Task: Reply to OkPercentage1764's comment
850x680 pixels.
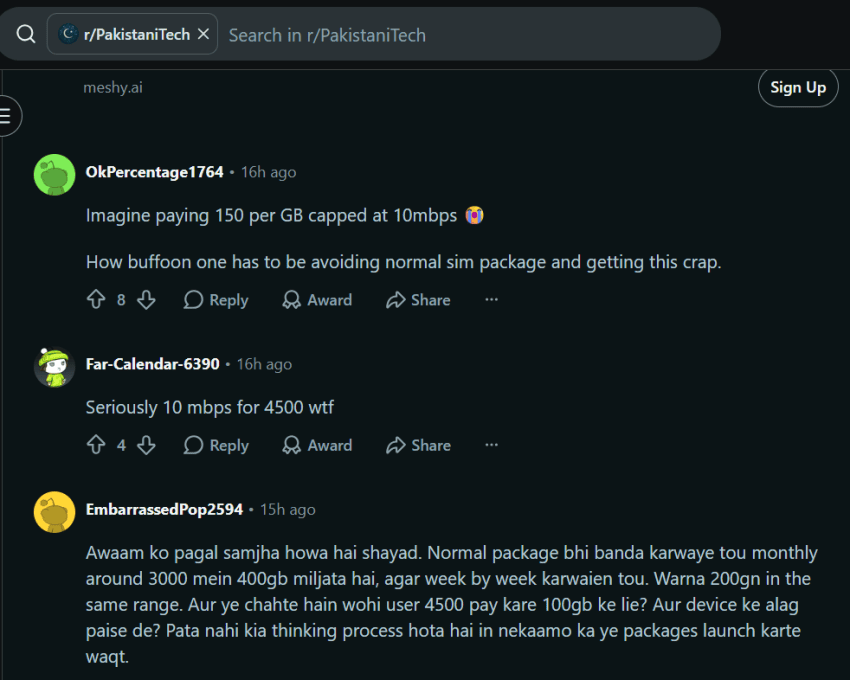Action: coord(216,300)
